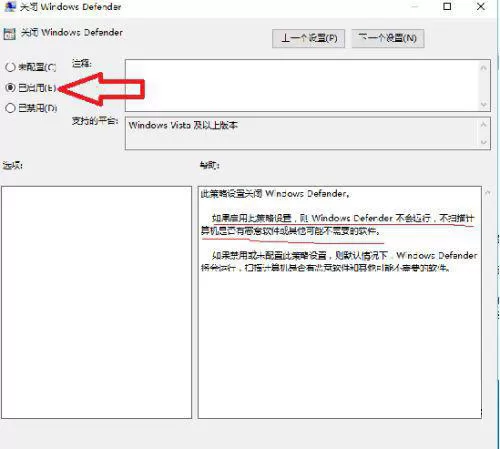Click the 上一个设置(P) button
The height and width of the screenshot is (449, 500).
(x=308, y=38)
